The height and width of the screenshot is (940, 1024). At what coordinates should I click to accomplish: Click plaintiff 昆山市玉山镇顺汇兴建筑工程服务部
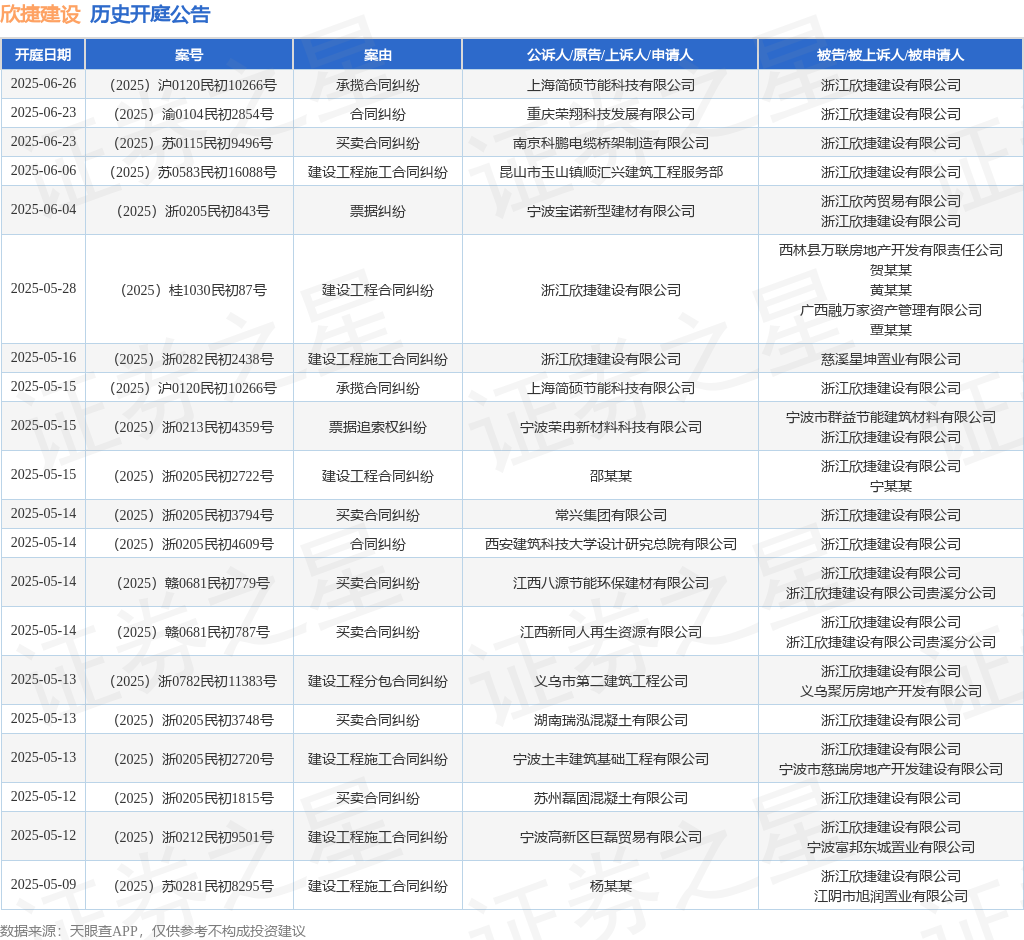coord(611,172)
